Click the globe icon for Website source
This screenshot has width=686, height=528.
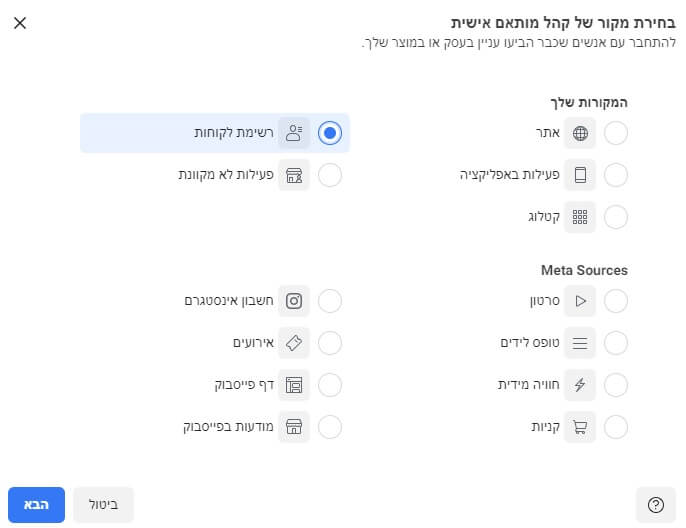pyautogui.click(x=580, y=133)
